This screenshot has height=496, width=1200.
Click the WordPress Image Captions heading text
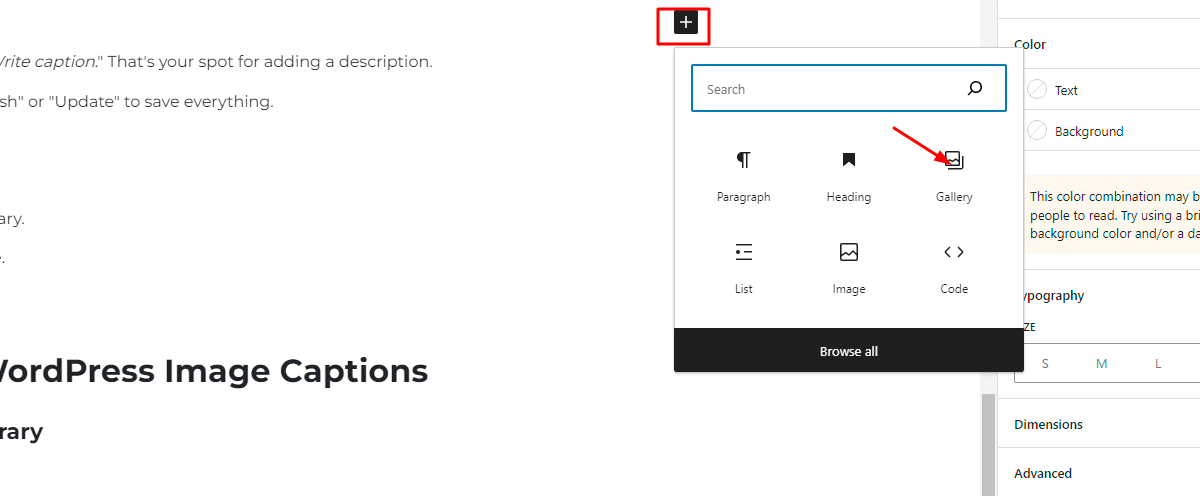click(213, 371)
